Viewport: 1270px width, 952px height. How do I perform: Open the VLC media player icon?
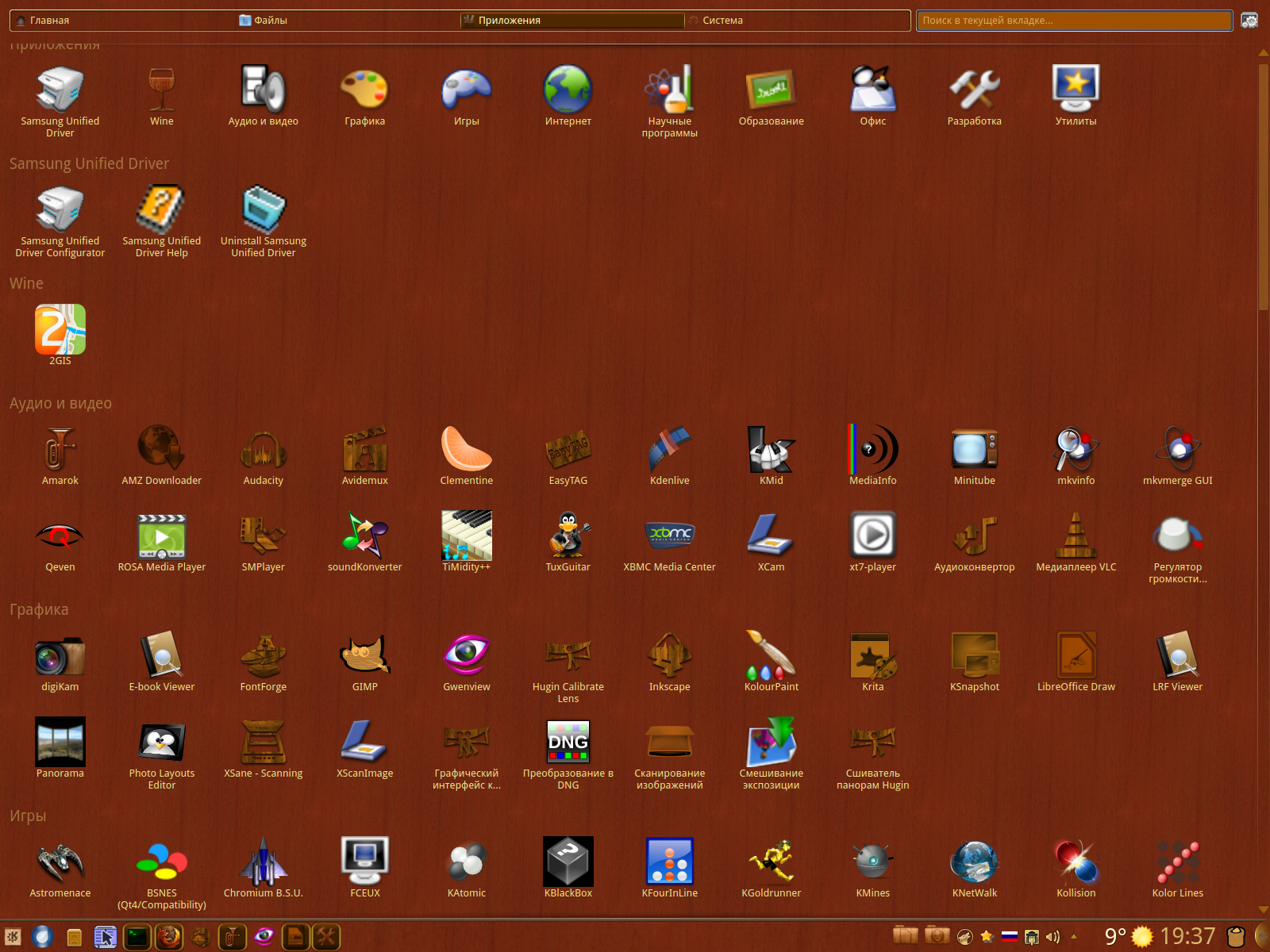point(1076,543)
